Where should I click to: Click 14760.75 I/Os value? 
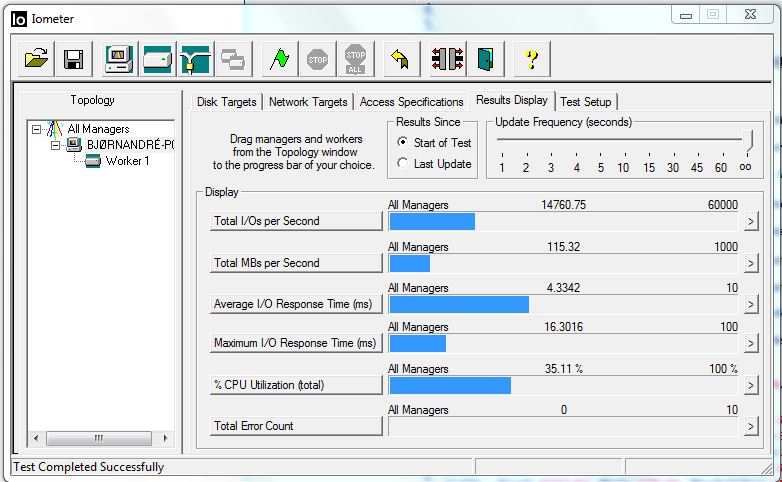click(564, 205)
